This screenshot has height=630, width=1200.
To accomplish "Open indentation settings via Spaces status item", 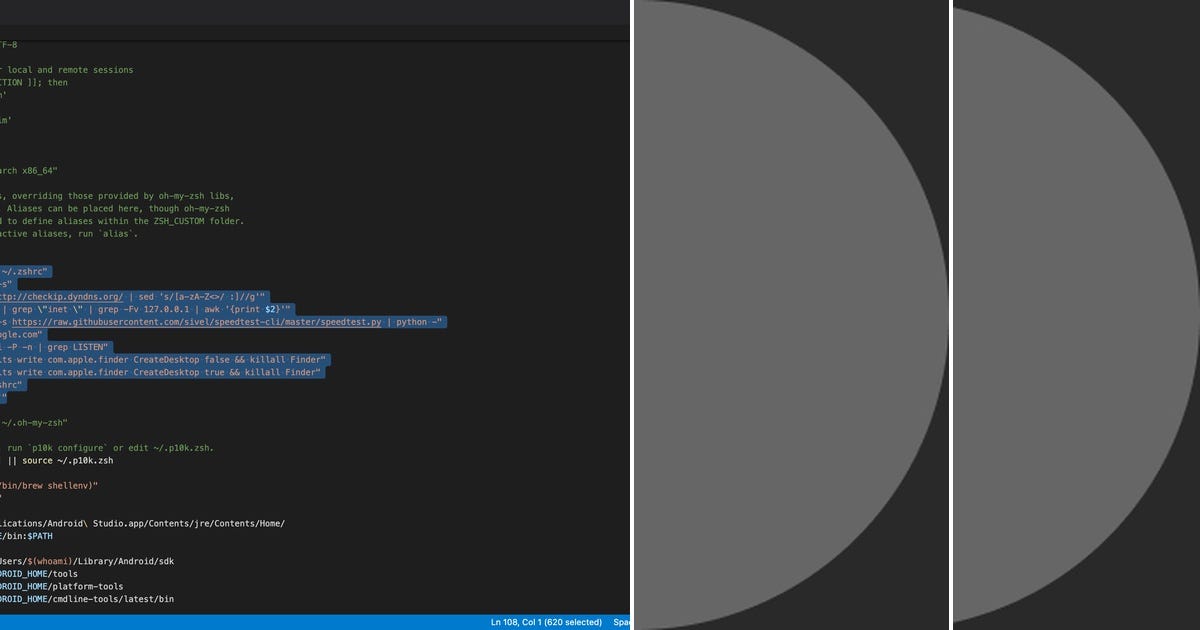I will point(620,621).
